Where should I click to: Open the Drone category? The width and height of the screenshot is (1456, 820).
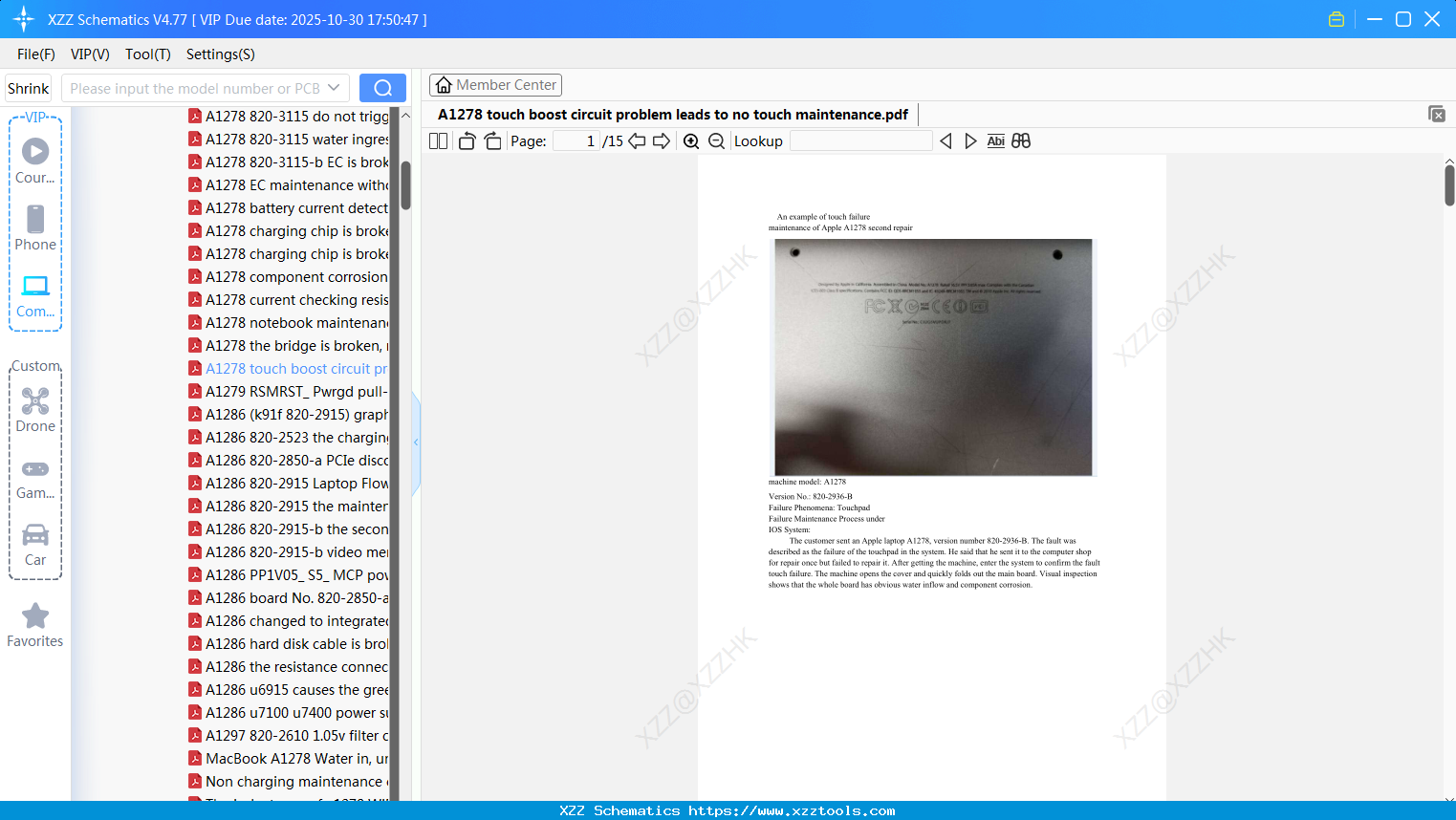click(x=35, y=410)
